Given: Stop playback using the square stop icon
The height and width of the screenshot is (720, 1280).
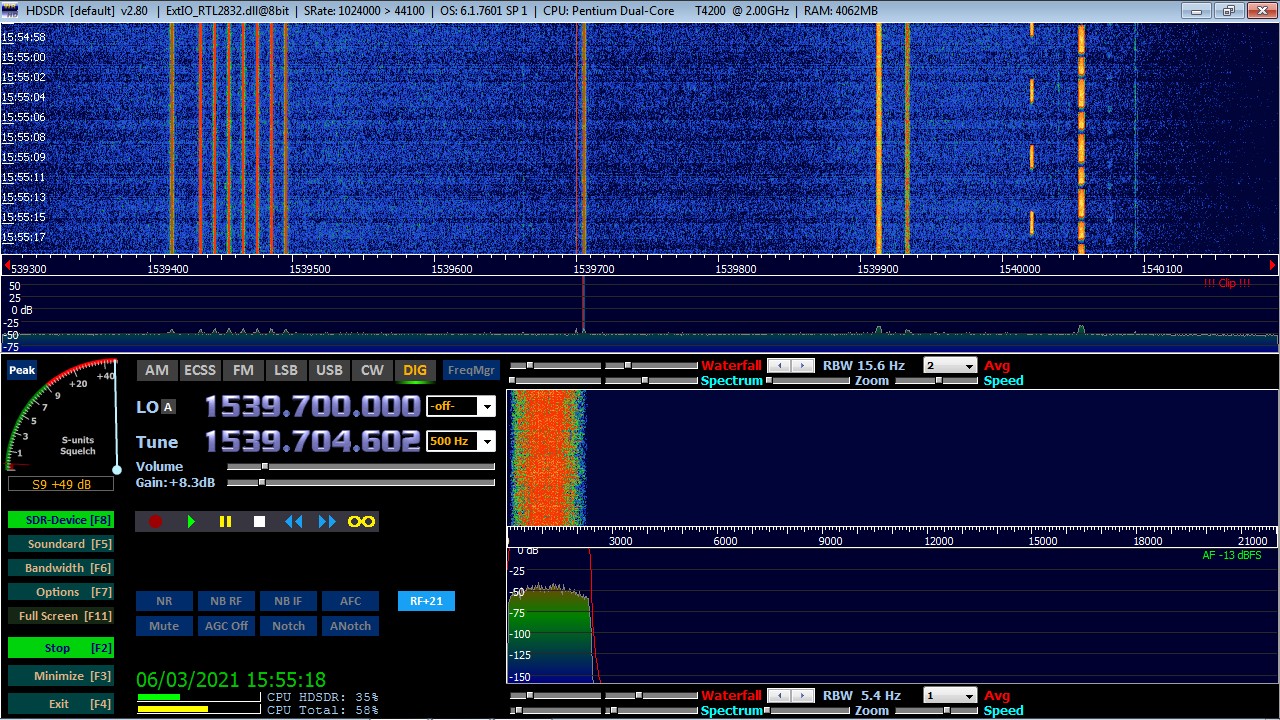Looking at the screenshot, I should point(258,520).
